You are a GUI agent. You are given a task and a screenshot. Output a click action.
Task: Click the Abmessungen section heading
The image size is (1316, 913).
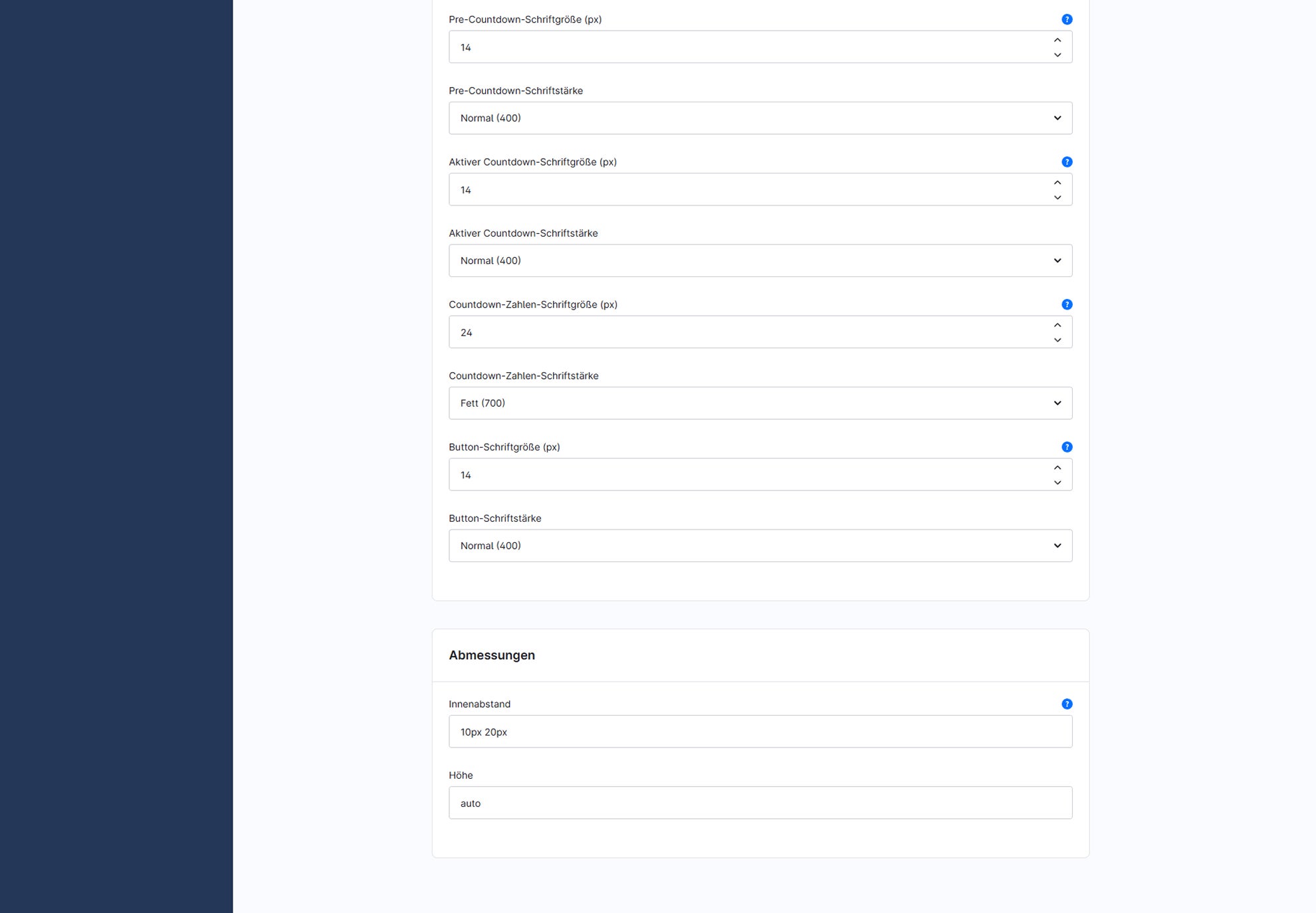point(492,655)
